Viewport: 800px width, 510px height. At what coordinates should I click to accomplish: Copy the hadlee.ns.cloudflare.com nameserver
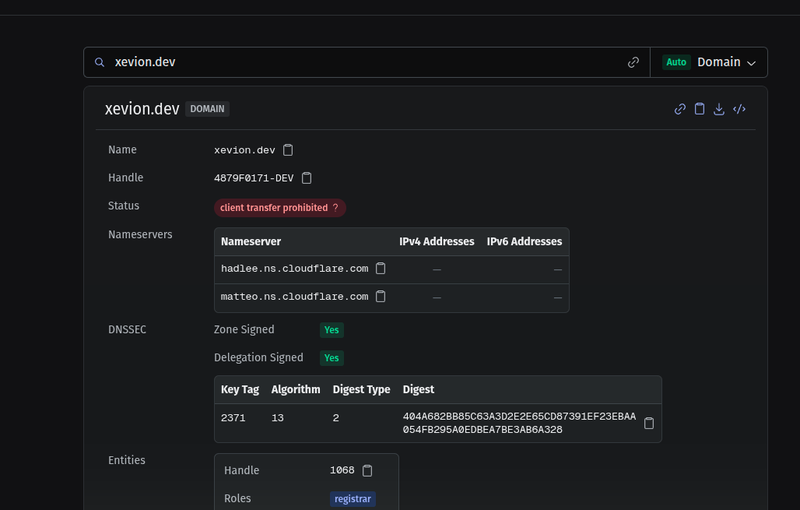click(x=380, y=269)
